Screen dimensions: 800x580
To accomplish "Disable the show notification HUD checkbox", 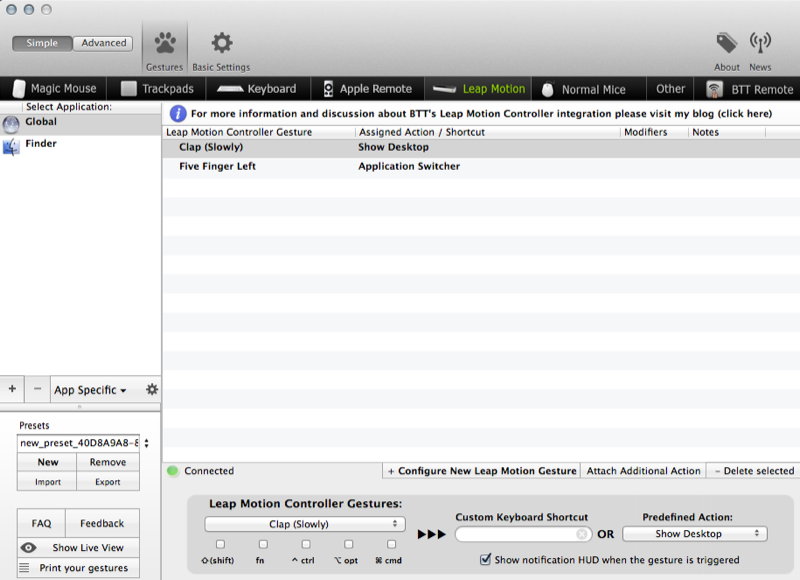I will coord(486,560).
